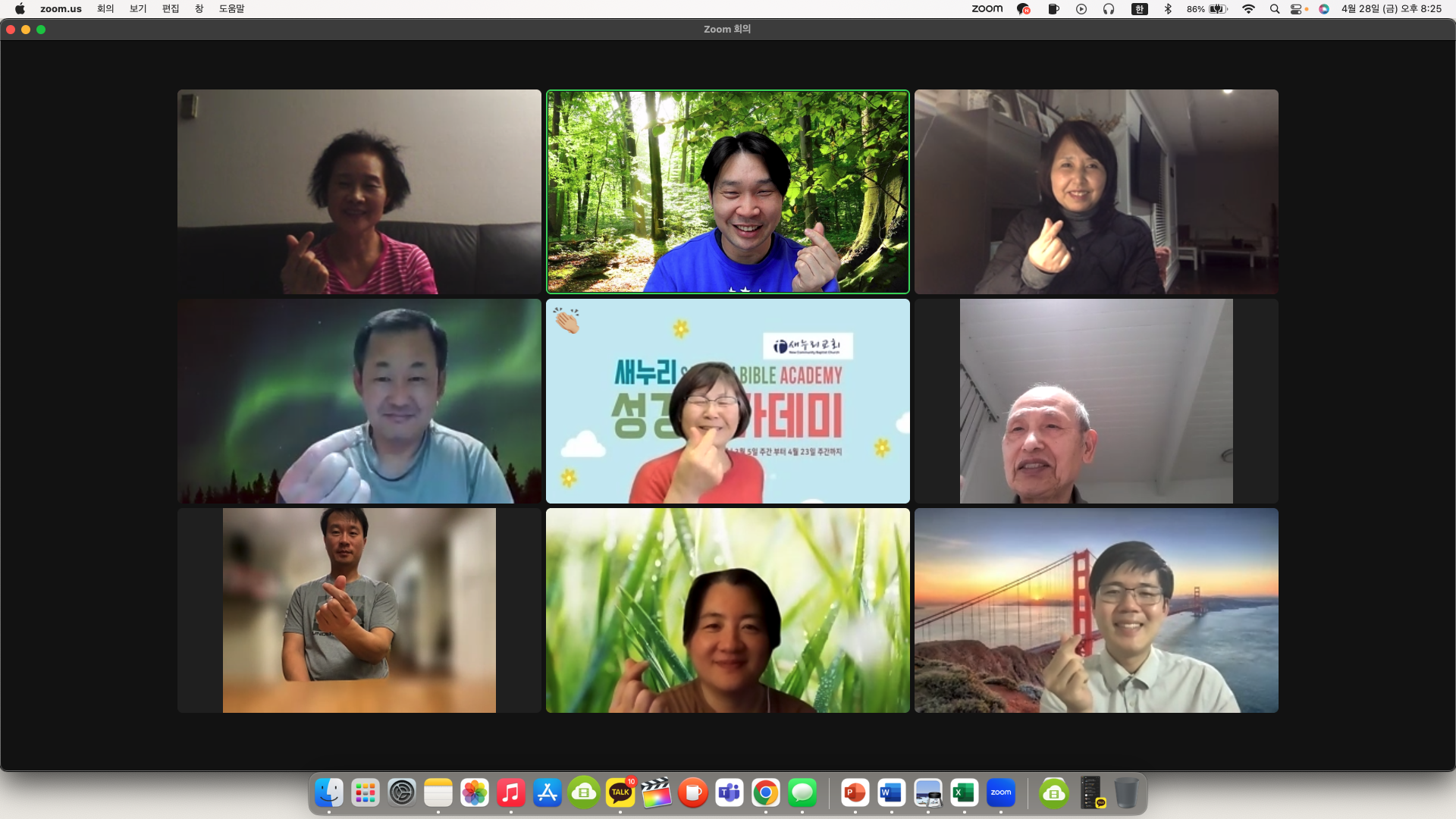Switch to the Zoom dock icon
Image resolution: width=1456 pixels, height=819 pixels.
tap(1001, 792)
